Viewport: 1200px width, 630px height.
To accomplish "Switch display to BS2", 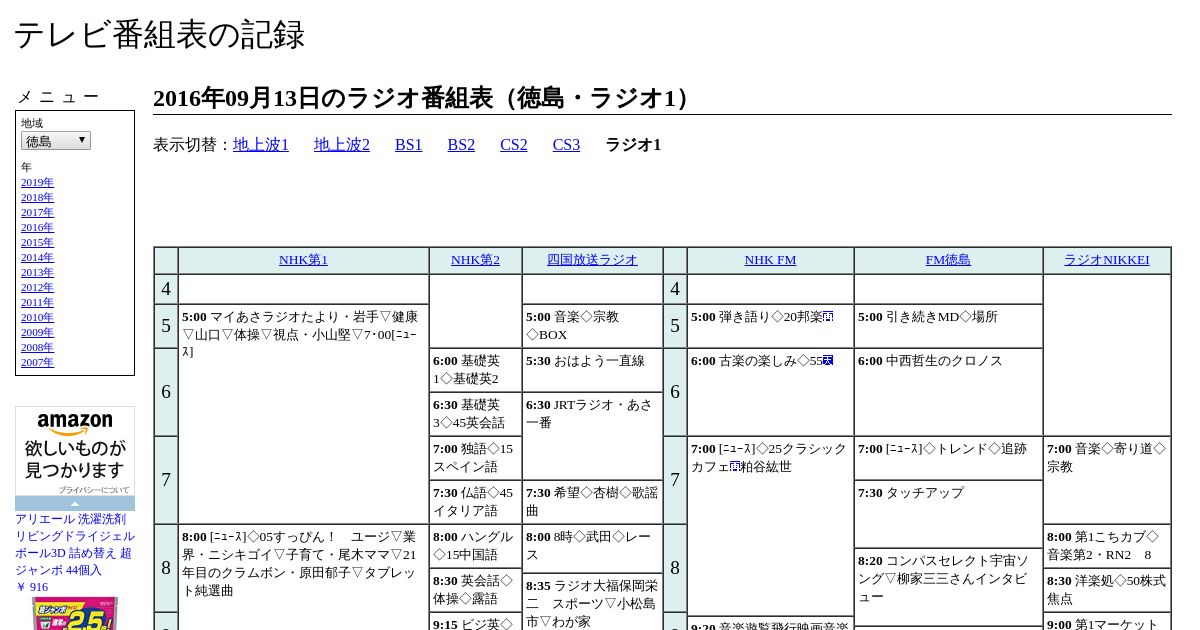I will tap(461, 145).
